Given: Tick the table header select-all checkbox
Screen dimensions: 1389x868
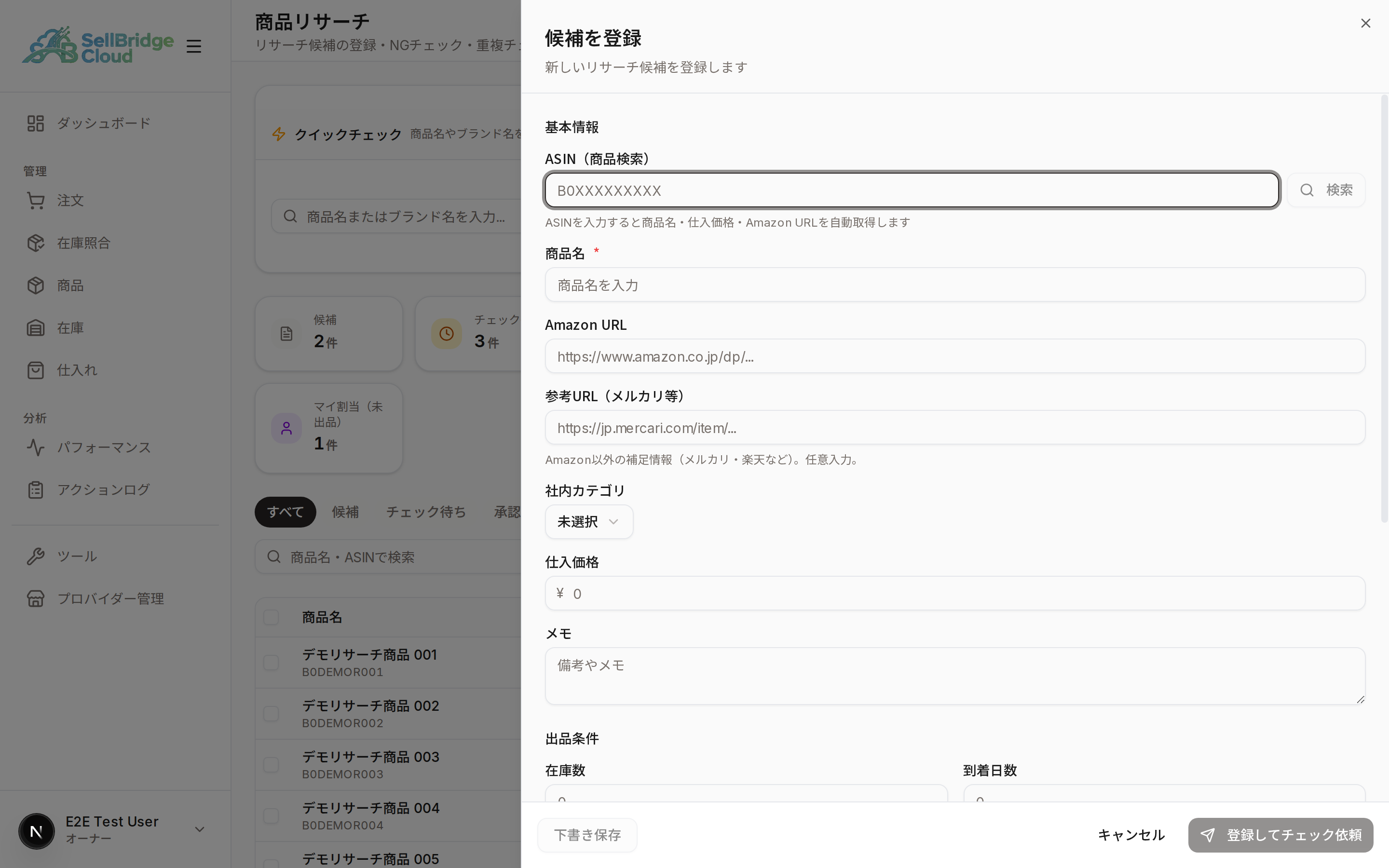Looking at the screenshot, I should coord(271,618).
